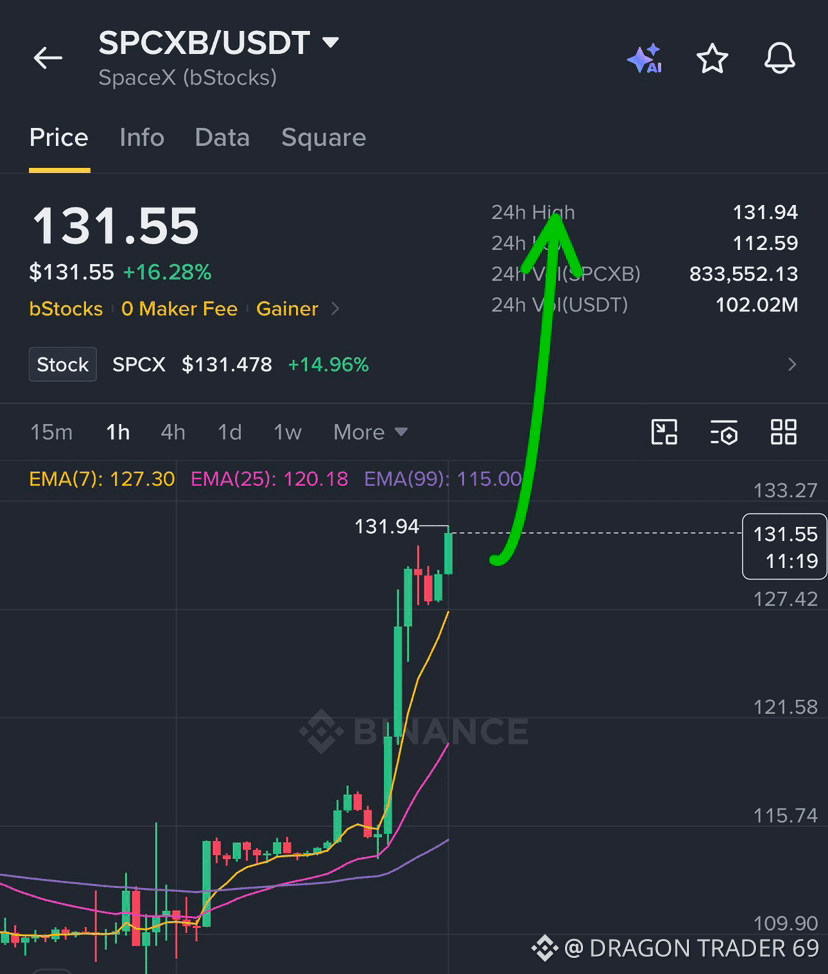The width and height of the screenshot is (828, 974).
Task: Open the More timeframes dropdown
Action: click(x=370, y=432)
